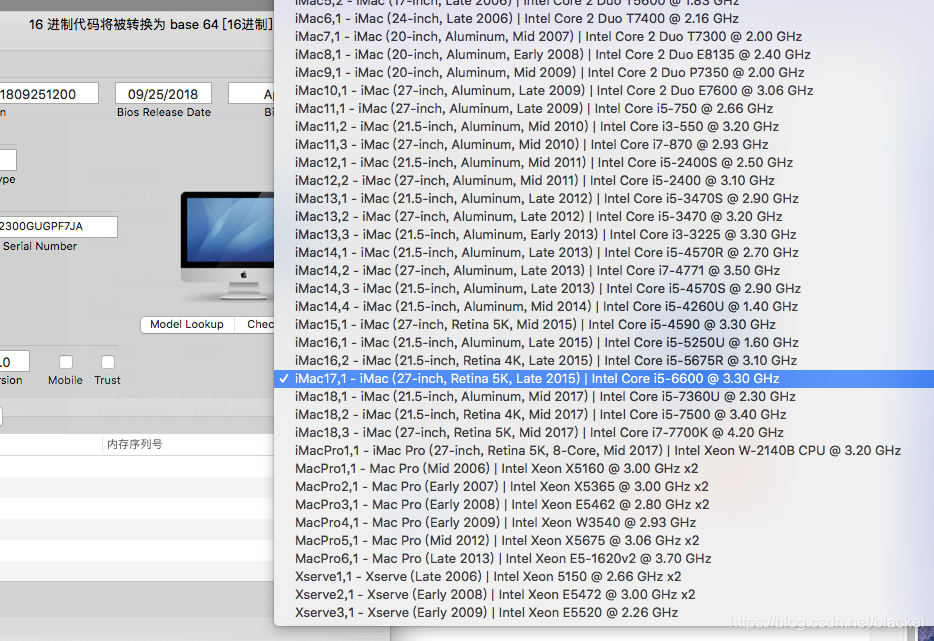The width and height of the screenshot is (934, 641).
Task: Pick iMac14,3 Core i5-4570S model
Action: [x=604, y=288]
